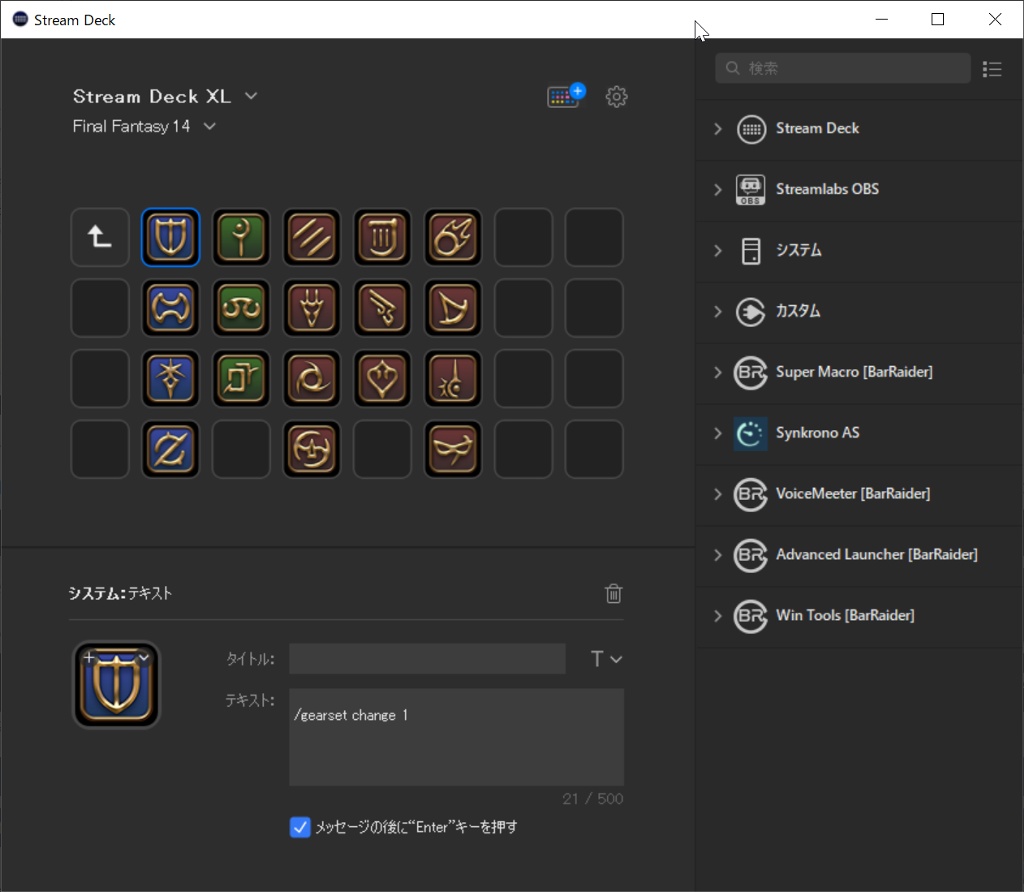This screenshot has width=1024, height=892.
Task: Select the Warrior axe job icon
Action: [170, 308]
